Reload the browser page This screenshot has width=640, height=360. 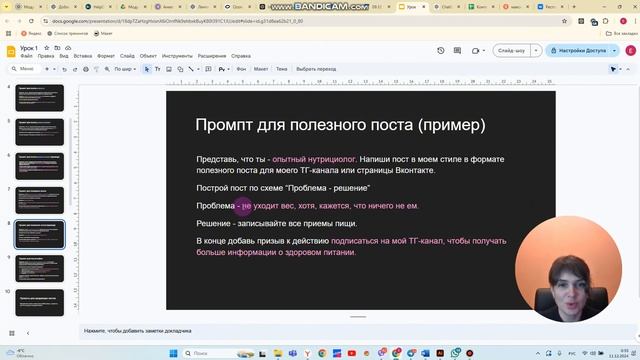(31, 21)
